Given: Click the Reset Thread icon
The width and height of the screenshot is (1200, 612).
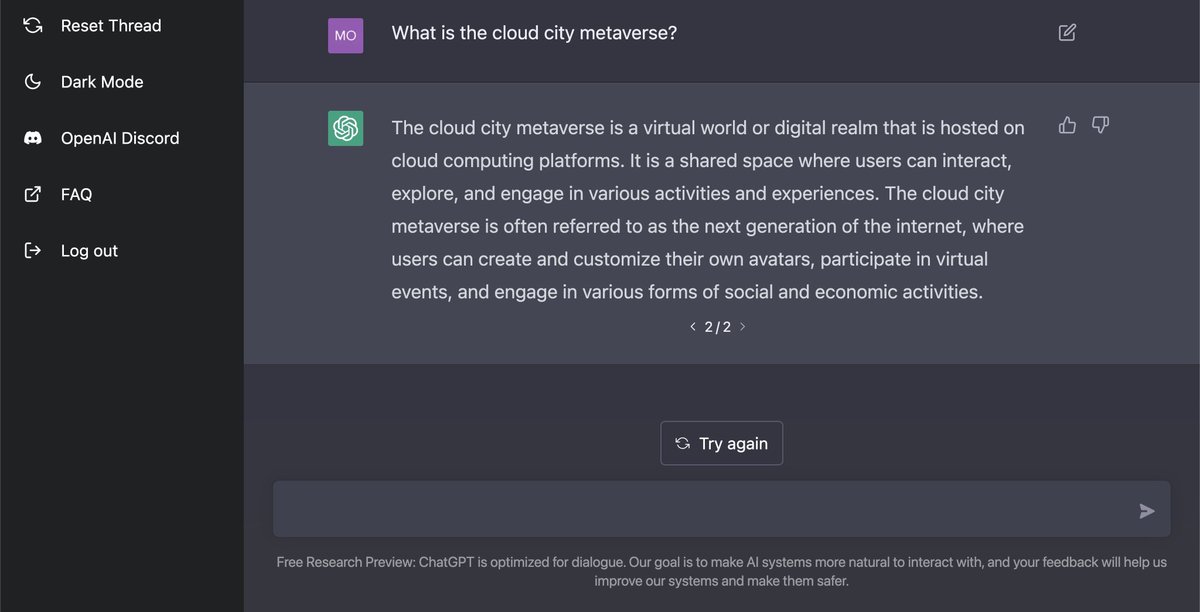Looking at the screenshot, I should 33,25.
